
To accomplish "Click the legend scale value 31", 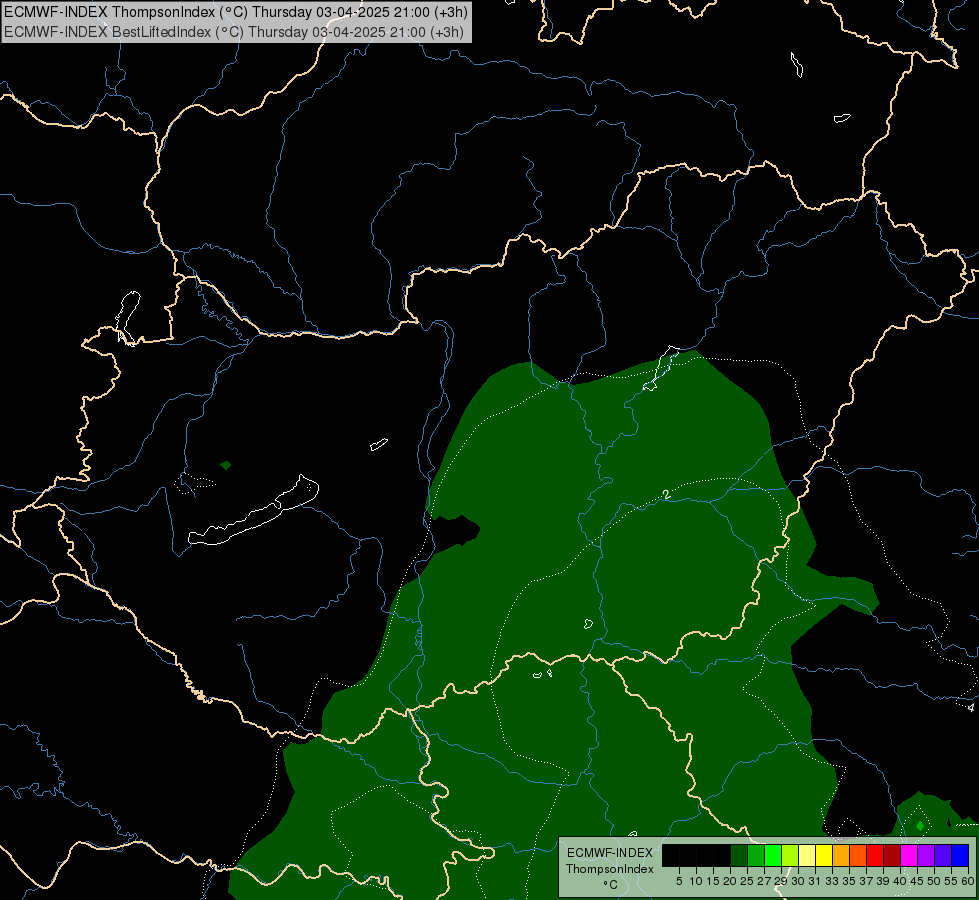I will click(815, 881).
